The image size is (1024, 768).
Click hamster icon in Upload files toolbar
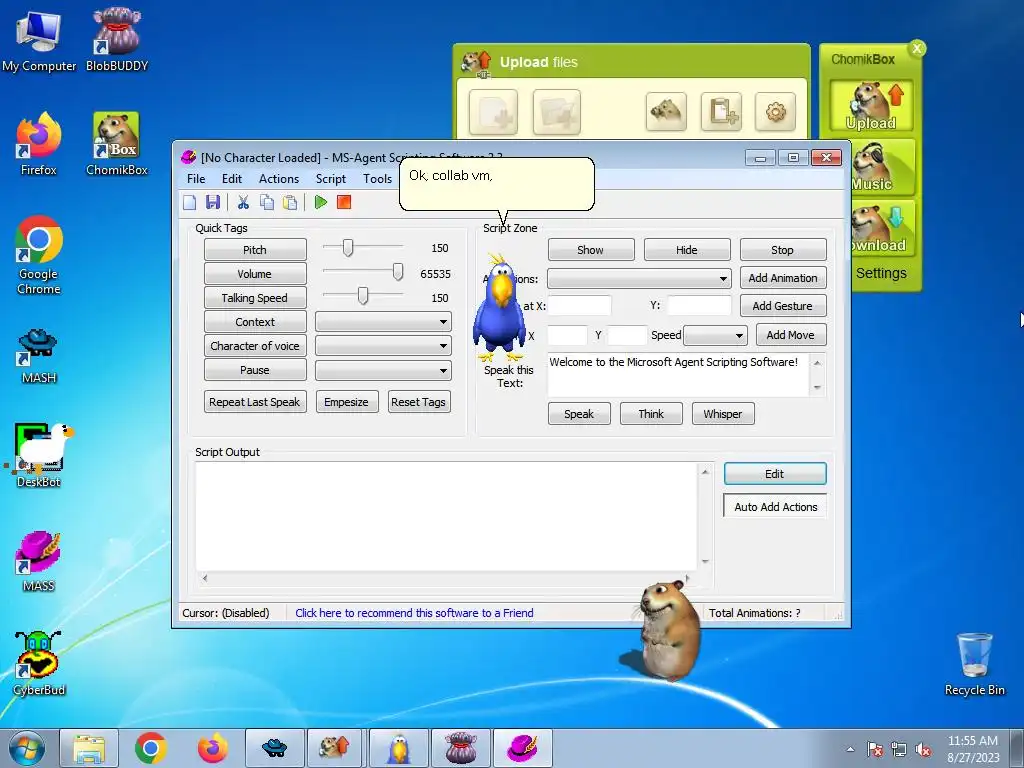pyautogui.click(x=666, y=112)
